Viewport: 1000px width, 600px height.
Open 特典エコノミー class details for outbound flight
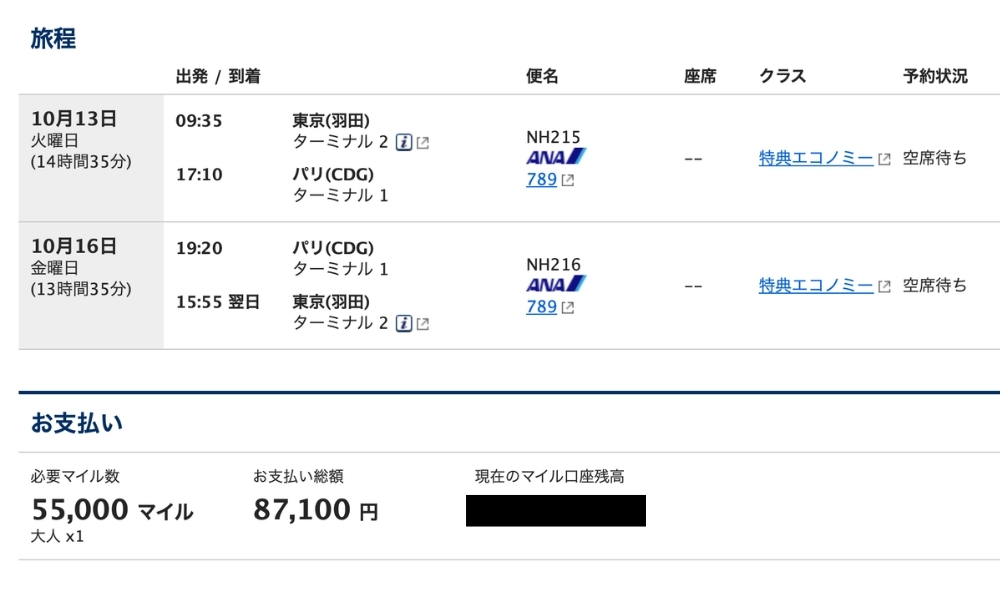point(815,157)
